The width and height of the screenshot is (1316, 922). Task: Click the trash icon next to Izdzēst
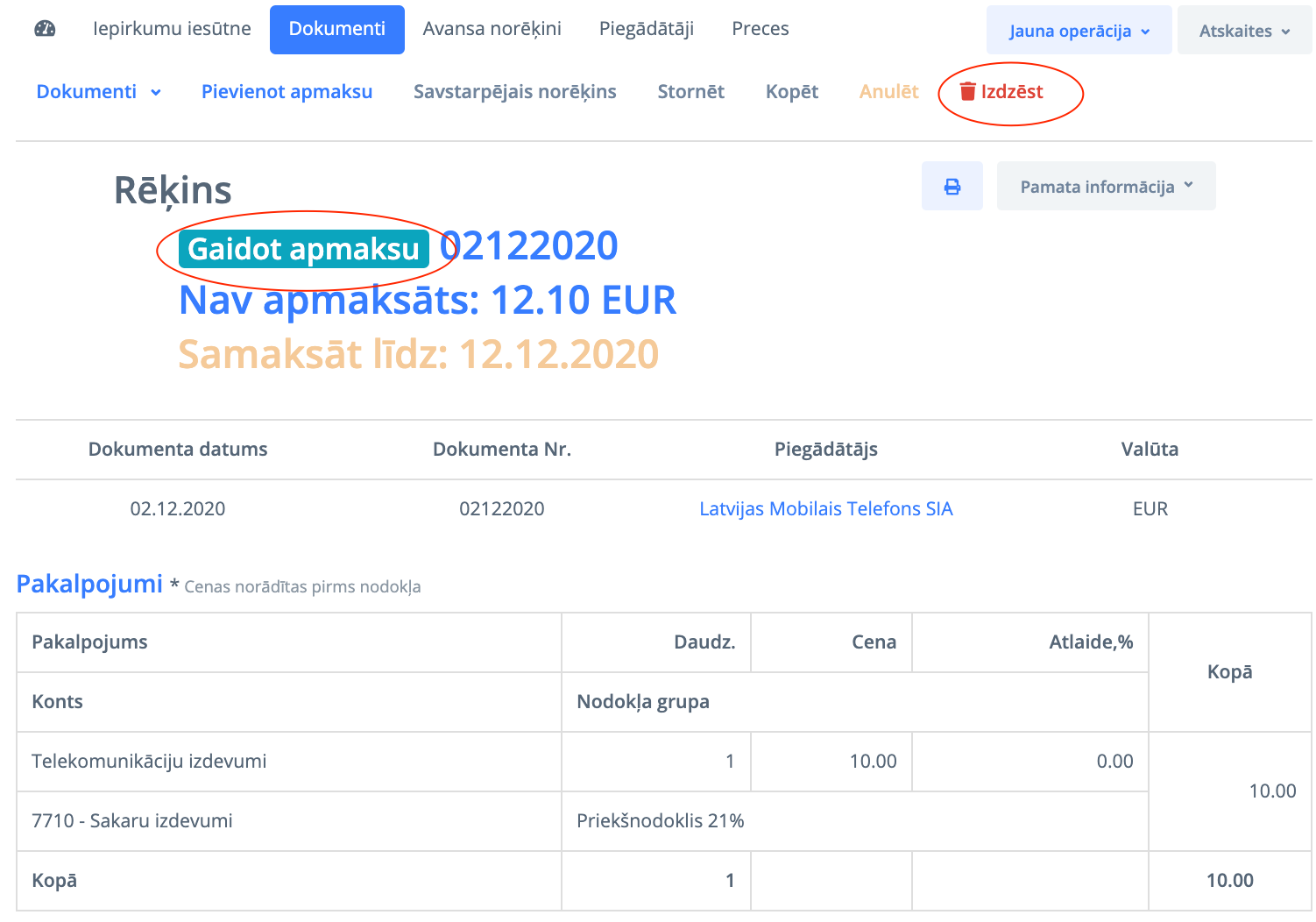967,92
